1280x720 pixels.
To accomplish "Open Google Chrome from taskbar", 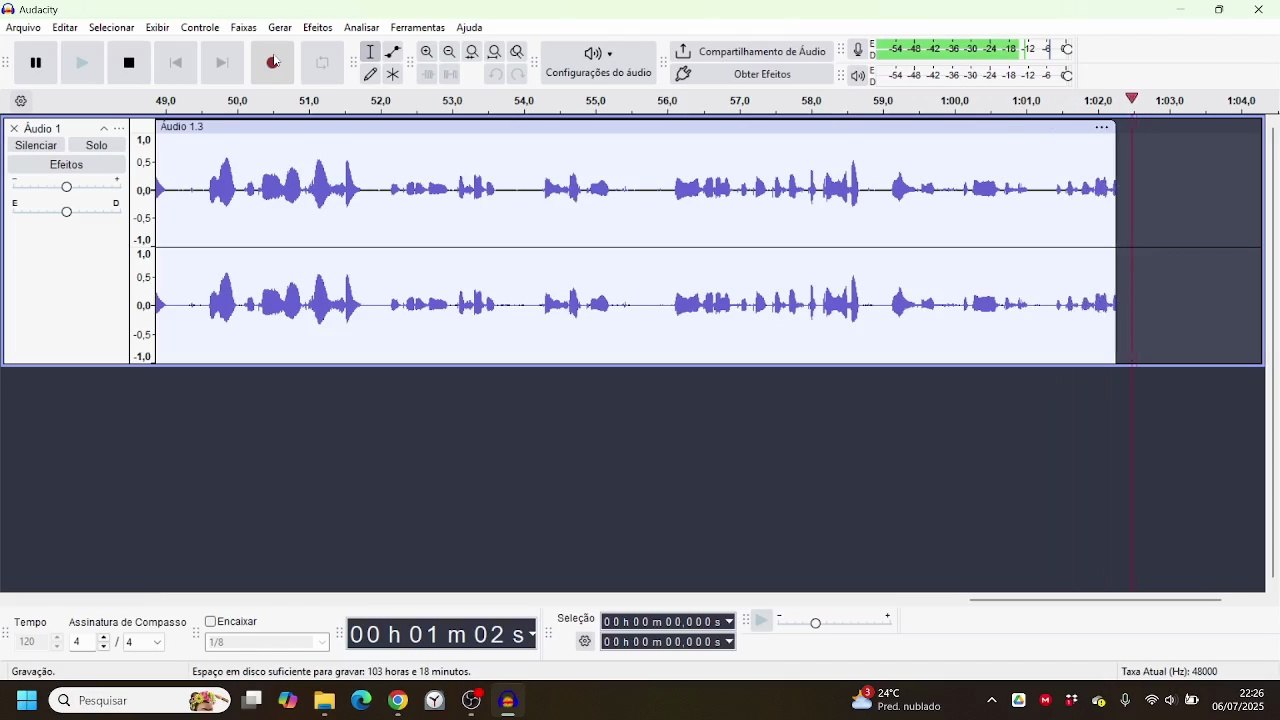I will tap(398, 700).
